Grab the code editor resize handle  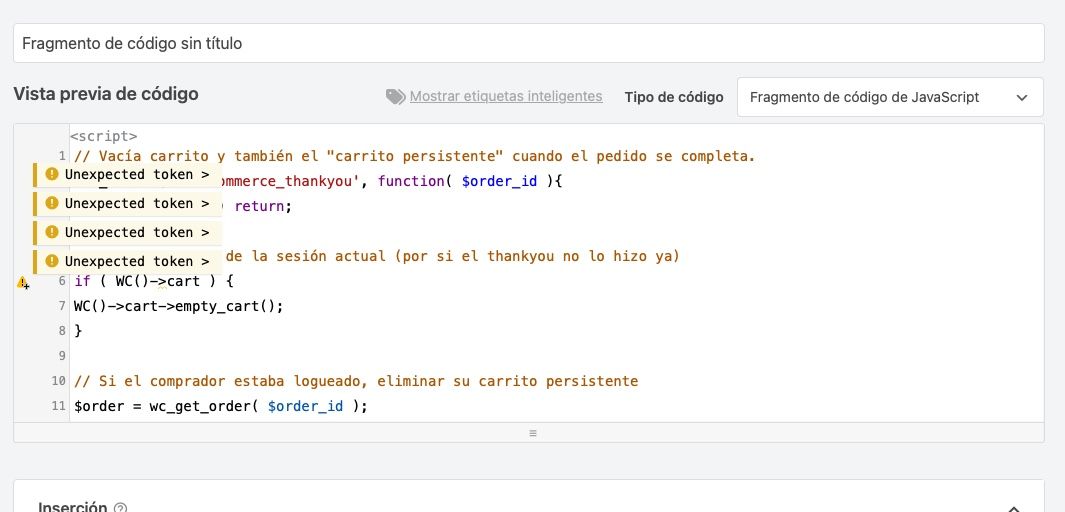(532, 433)
